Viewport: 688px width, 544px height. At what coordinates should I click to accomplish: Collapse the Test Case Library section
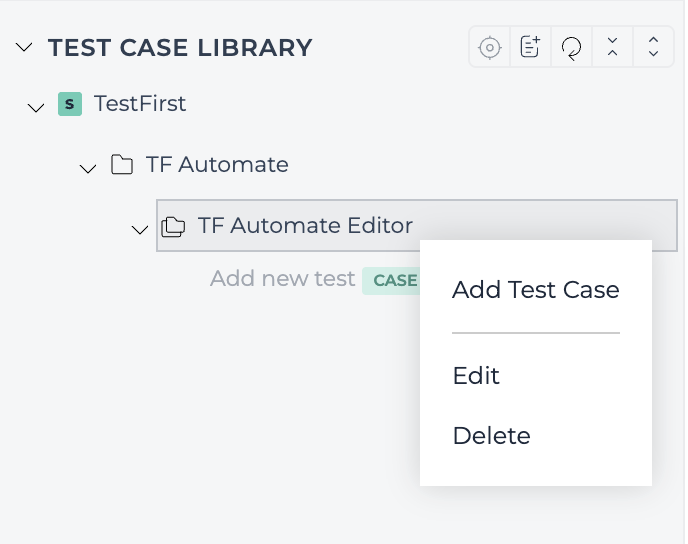(24, 47)
